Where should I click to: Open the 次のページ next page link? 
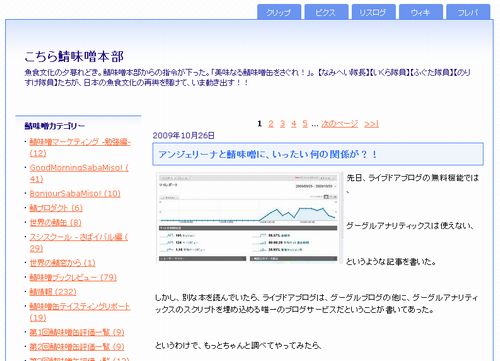pos(340,124)
